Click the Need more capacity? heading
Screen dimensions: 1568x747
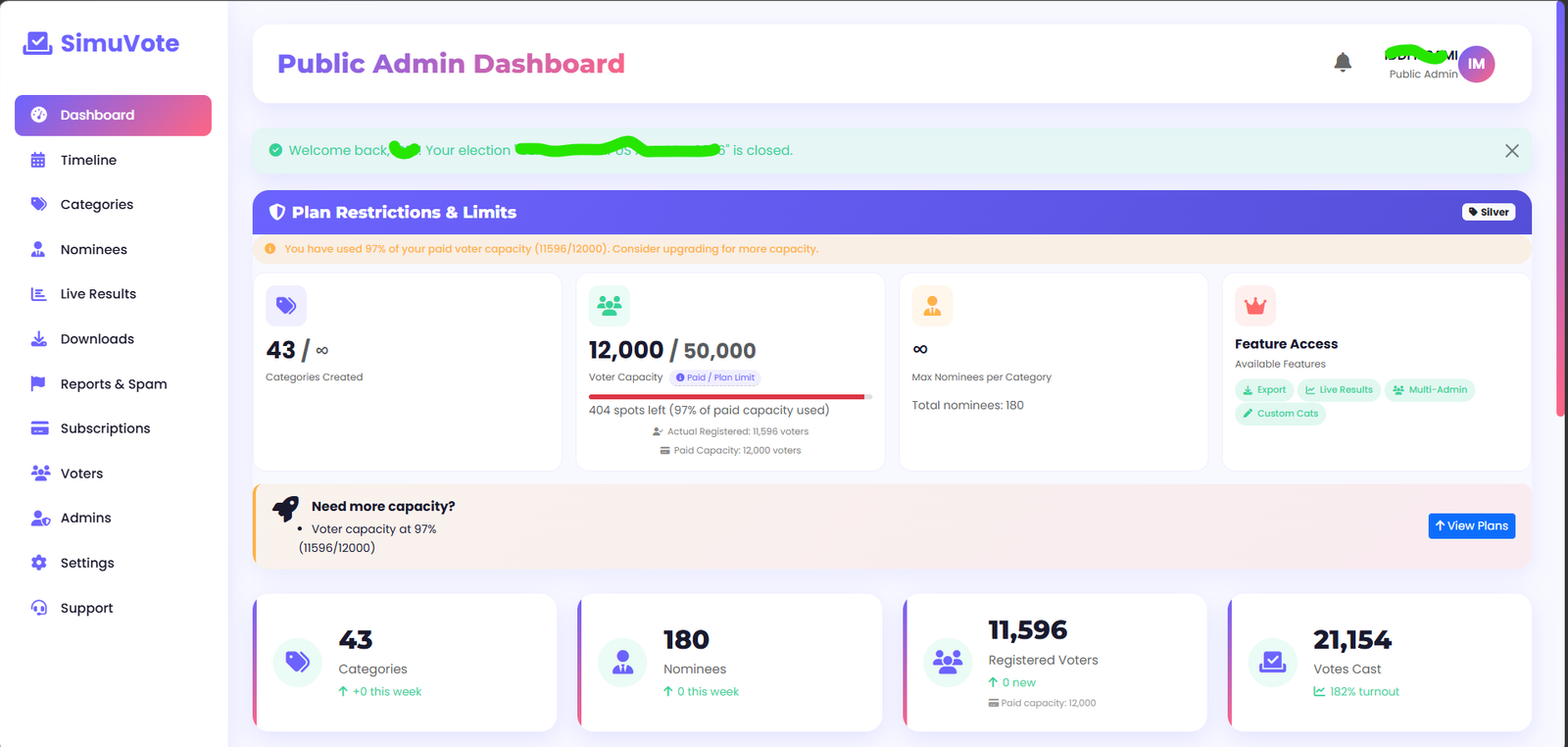[383, 507]
